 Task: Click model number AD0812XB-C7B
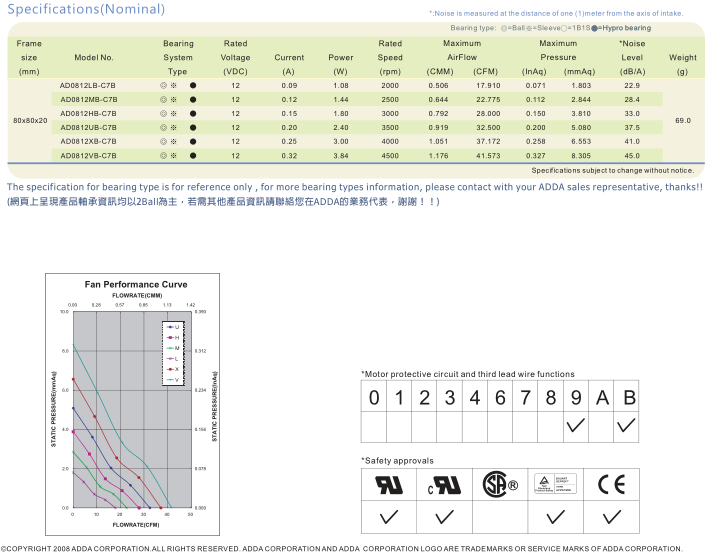[88, 141]
